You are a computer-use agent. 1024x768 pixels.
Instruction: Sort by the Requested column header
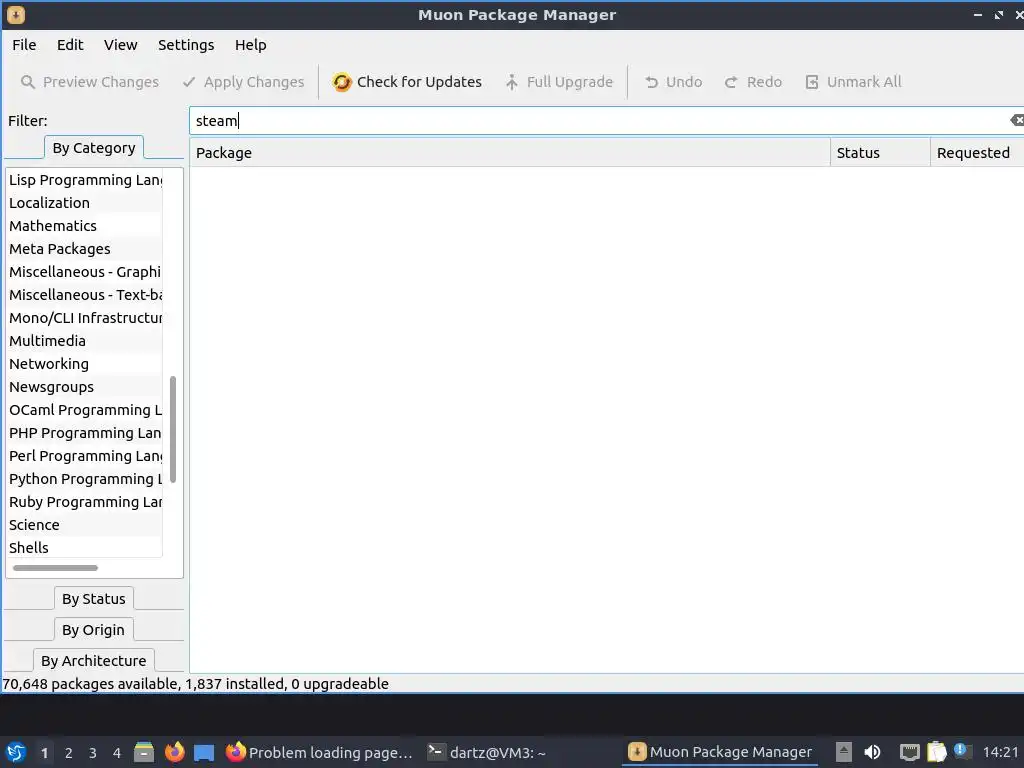[977, 153]
